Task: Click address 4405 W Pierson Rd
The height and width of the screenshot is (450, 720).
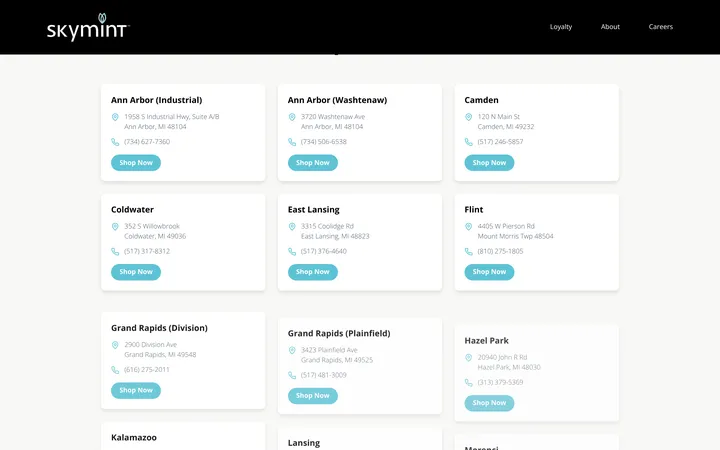Action: point(506,227)
